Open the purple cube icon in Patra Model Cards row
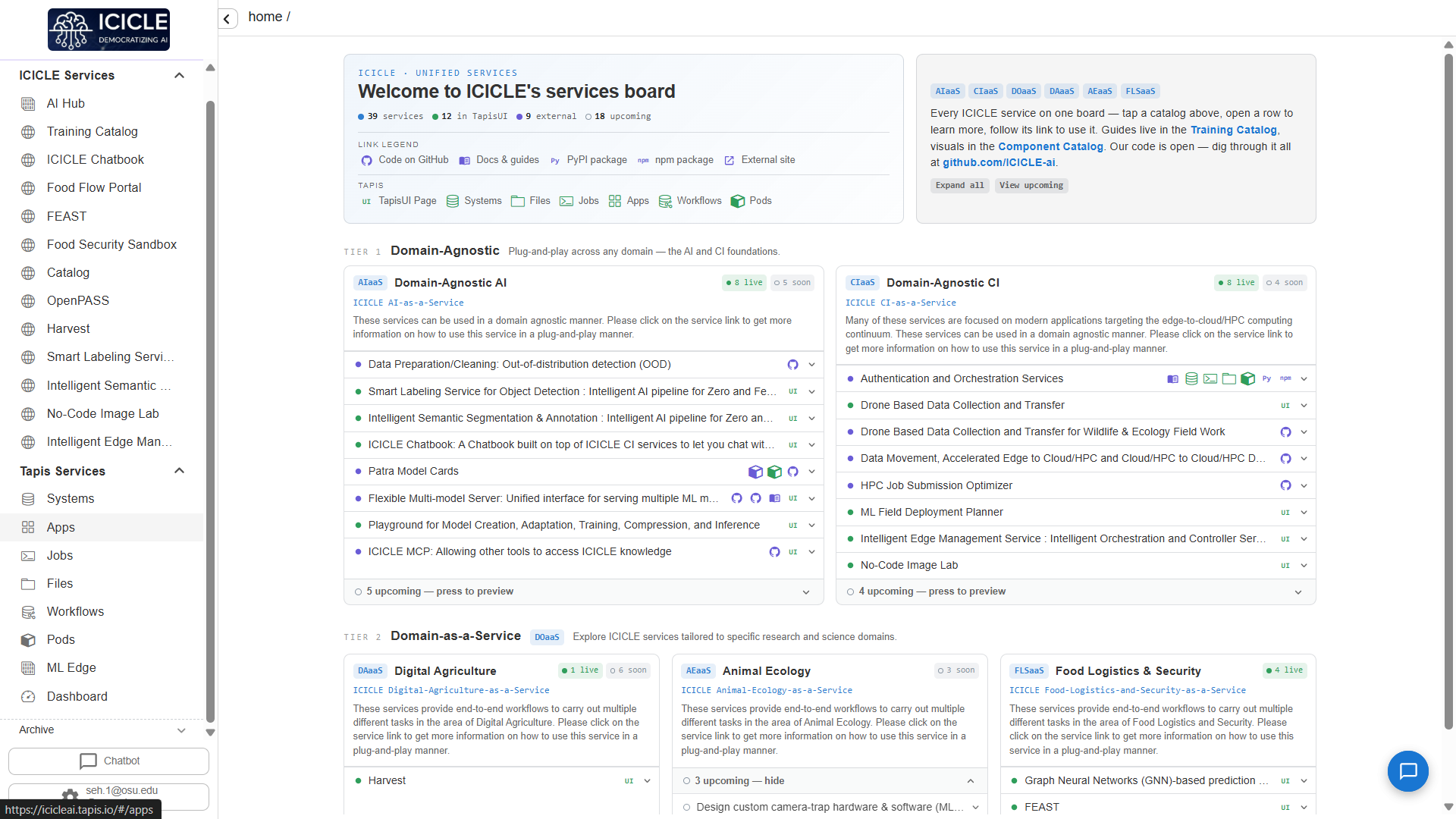 (x=755, y=472)
